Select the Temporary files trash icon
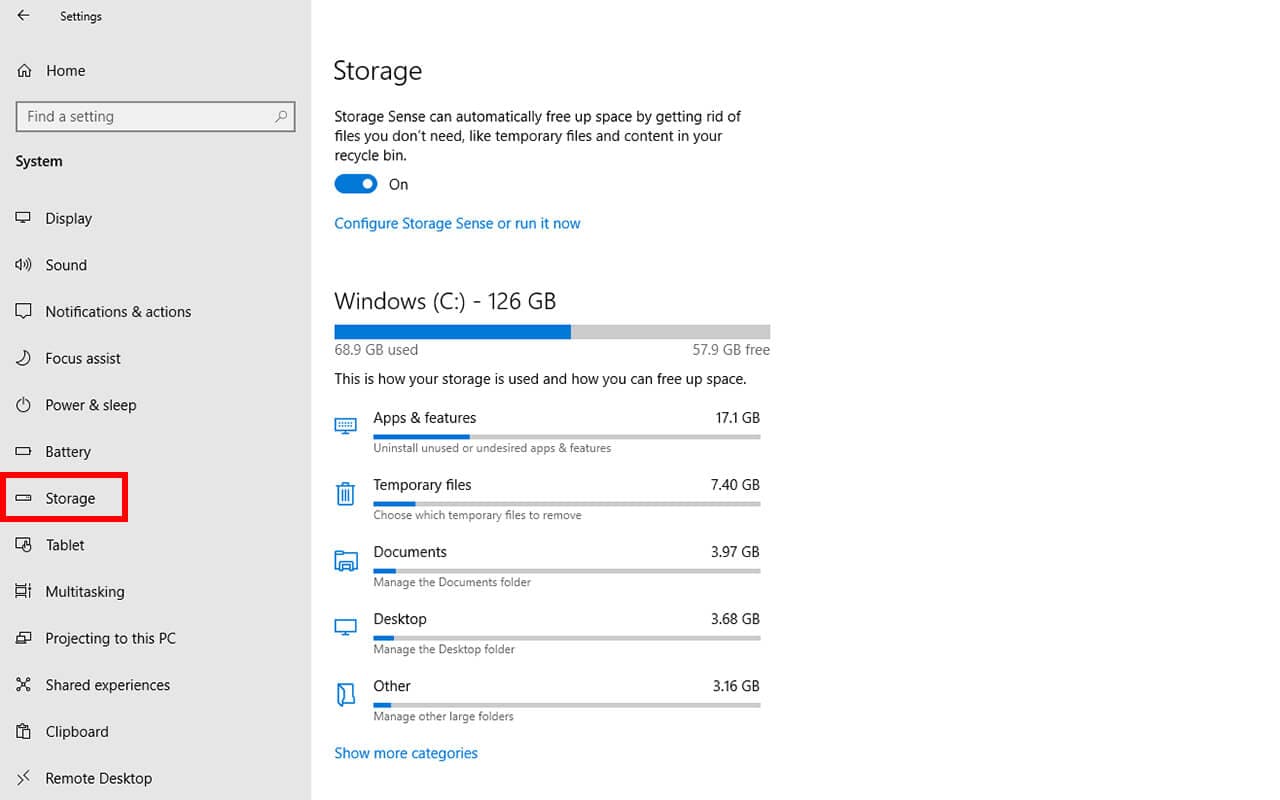Screen dimensions: 1280x800 coord(345,493)
